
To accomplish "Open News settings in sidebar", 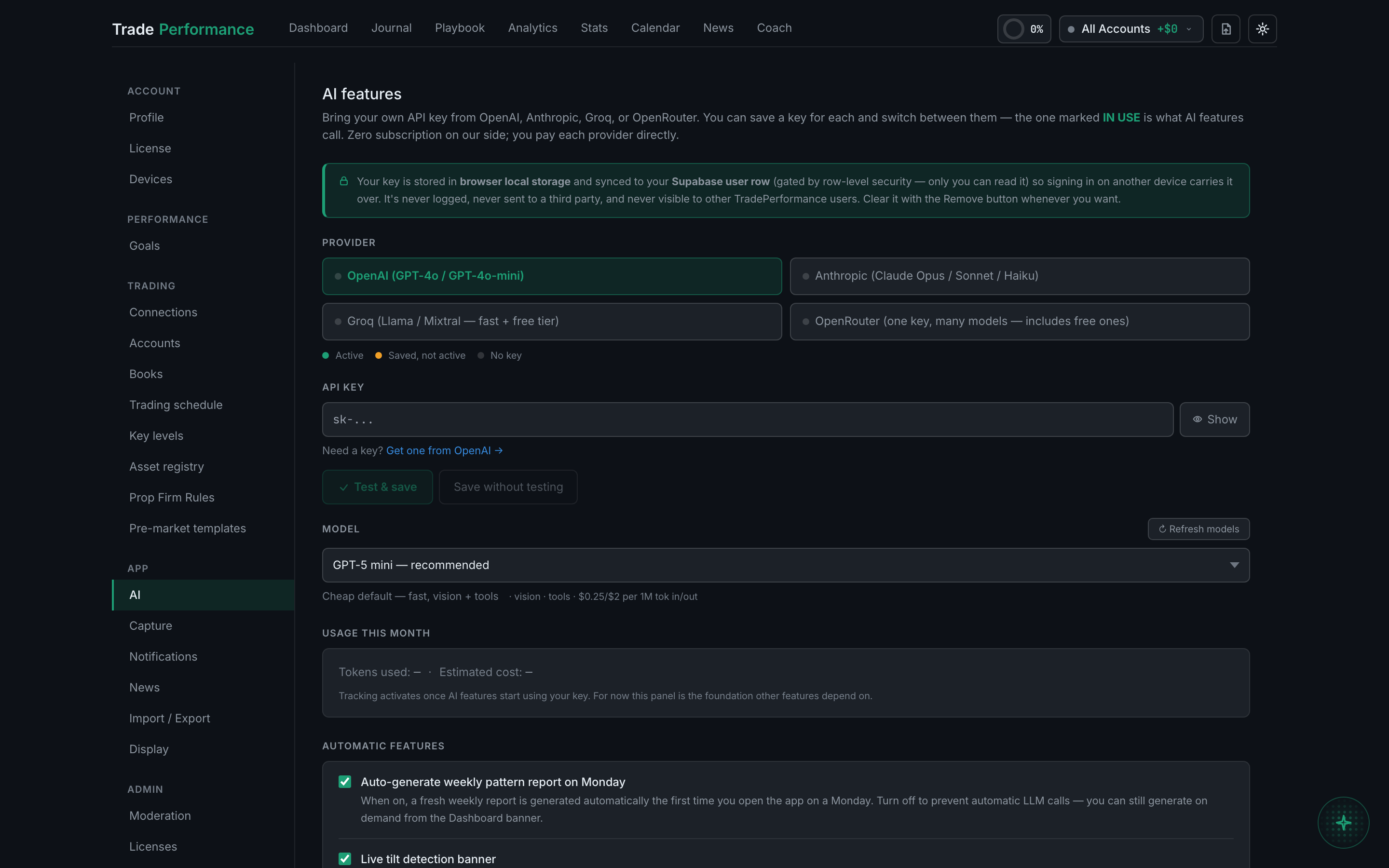I will pos(204,688).
